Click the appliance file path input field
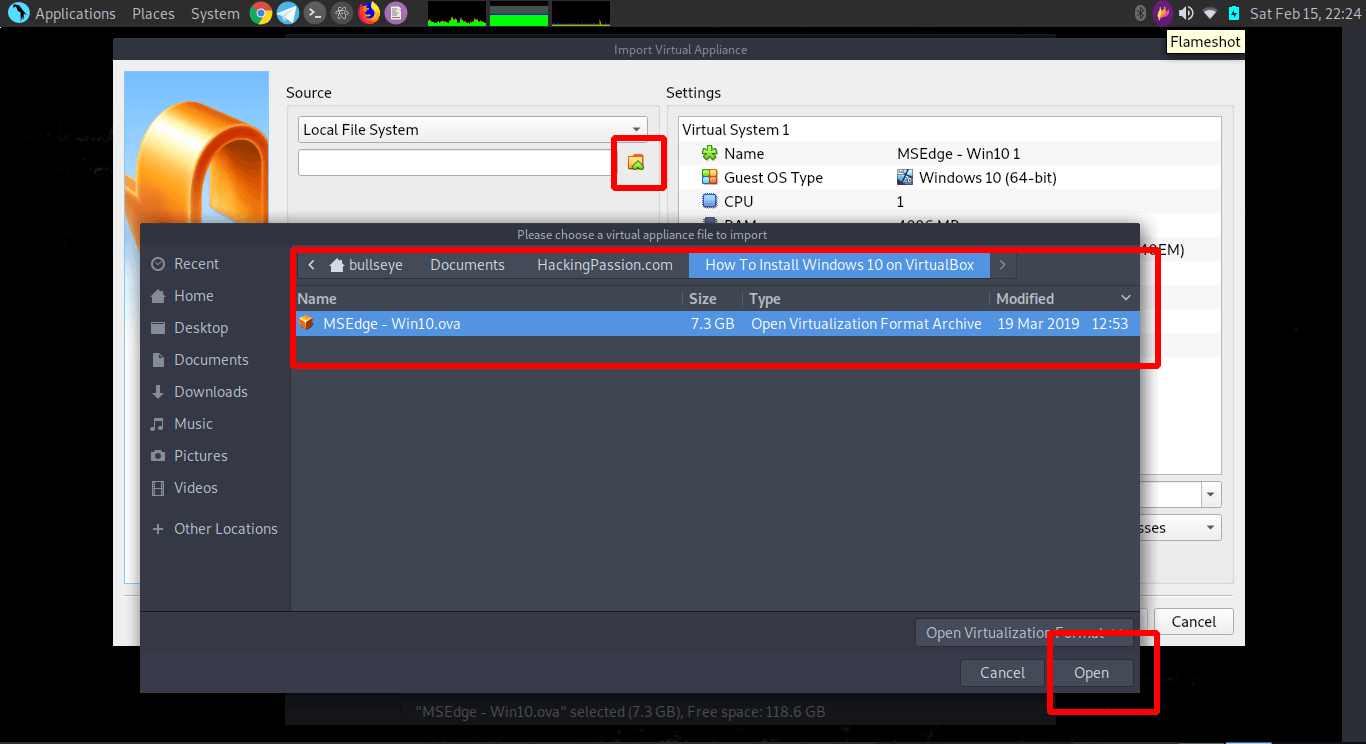Screen dimensions: 1366x744 (x=456, y=163)
